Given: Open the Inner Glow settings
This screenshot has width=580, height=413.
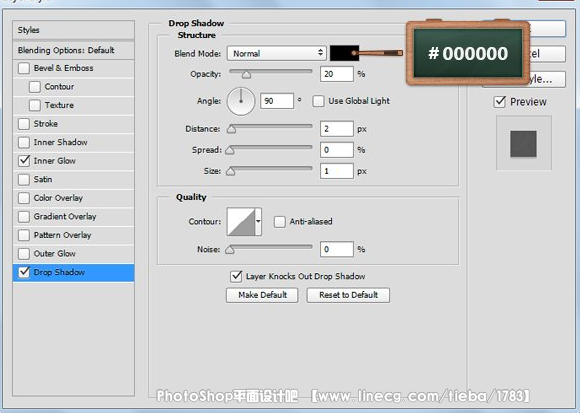Looking at the screenshot, I should (54, 160).
